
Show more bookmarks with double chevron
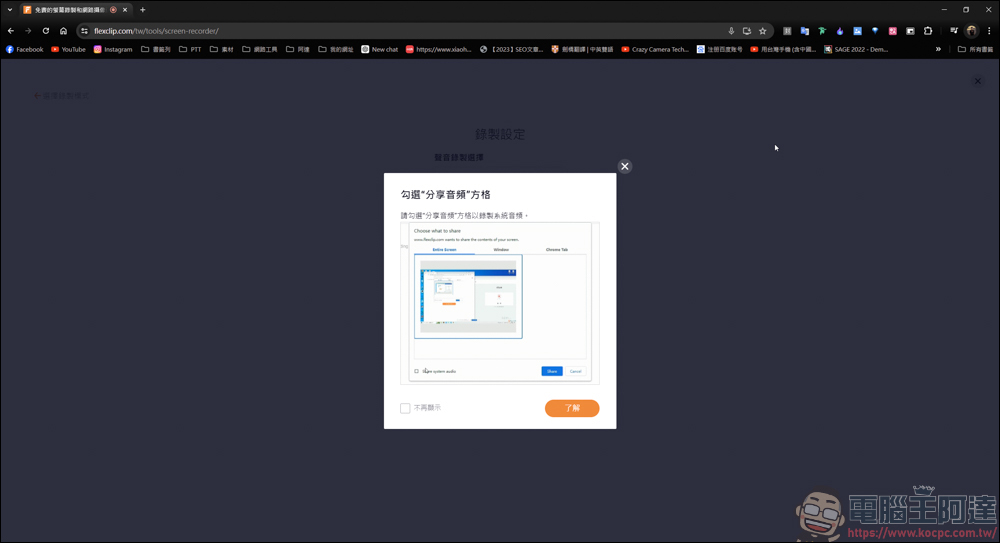pos(938,49)
